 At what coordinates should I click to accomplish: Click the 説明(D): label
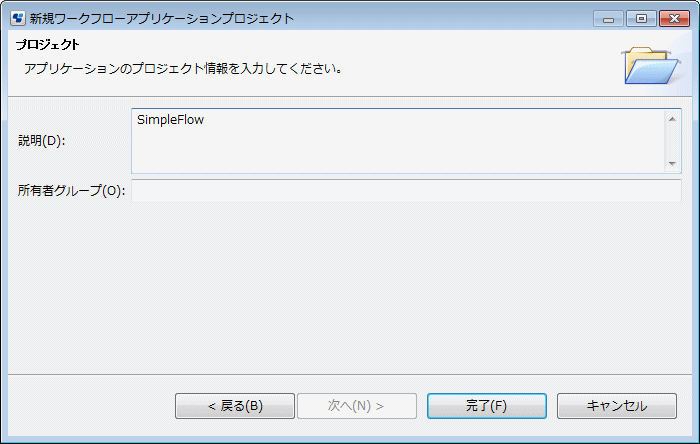42,141
